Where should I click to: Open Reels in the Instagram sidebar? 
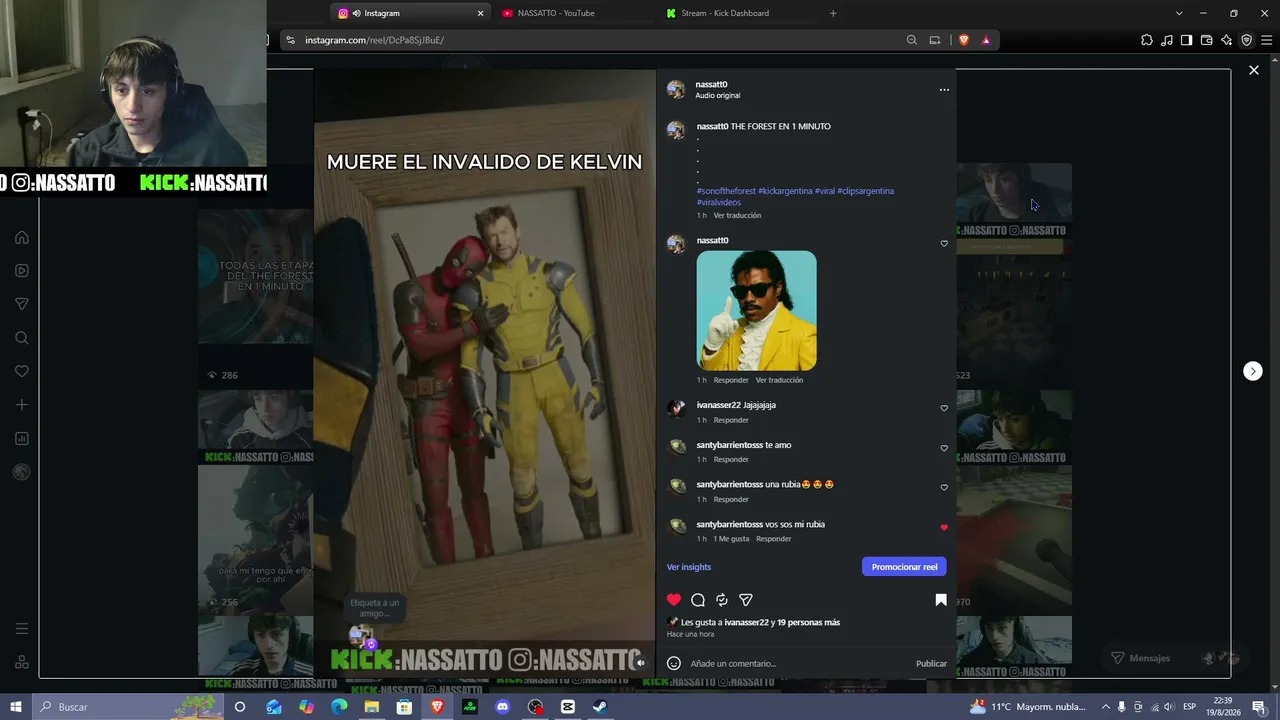[22, 270]
